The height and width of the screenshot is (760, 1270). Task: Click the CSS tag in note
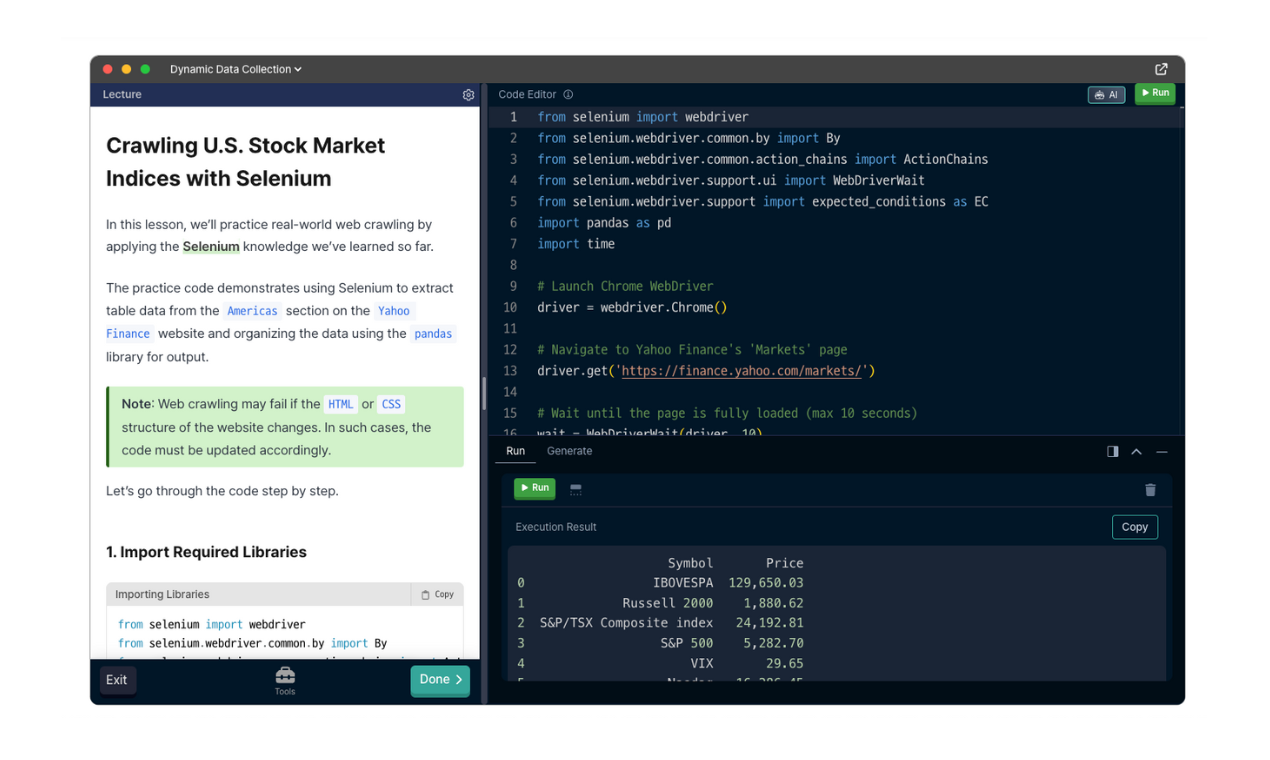tap(391, 405)
